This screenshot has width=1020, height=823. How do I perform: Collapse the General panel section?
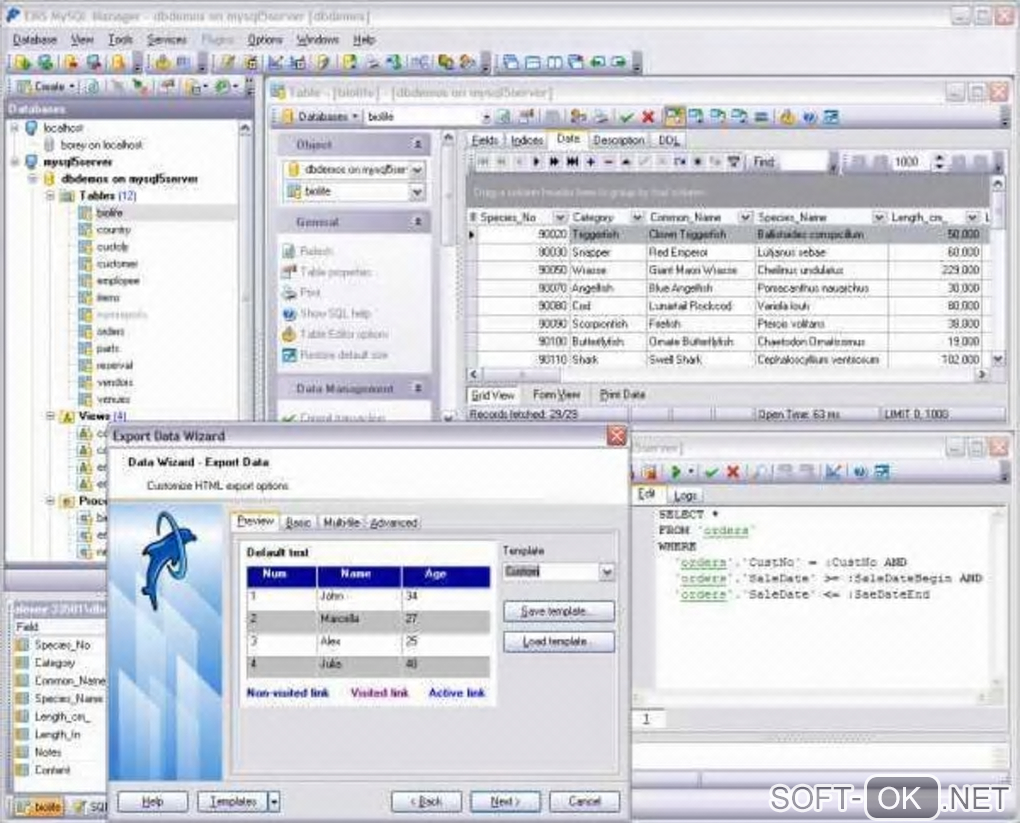click(x=418, y=222)
